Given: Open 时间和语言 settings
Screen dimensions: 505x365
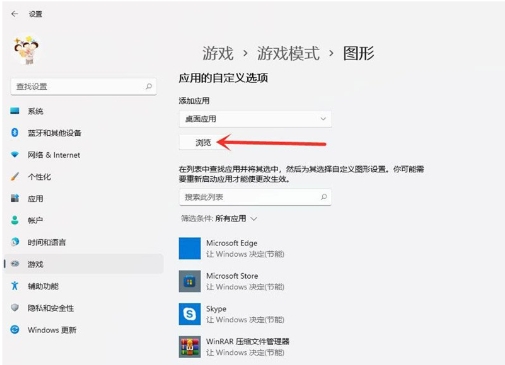Looking at the screenshot, I should click(x=83, y=242).
